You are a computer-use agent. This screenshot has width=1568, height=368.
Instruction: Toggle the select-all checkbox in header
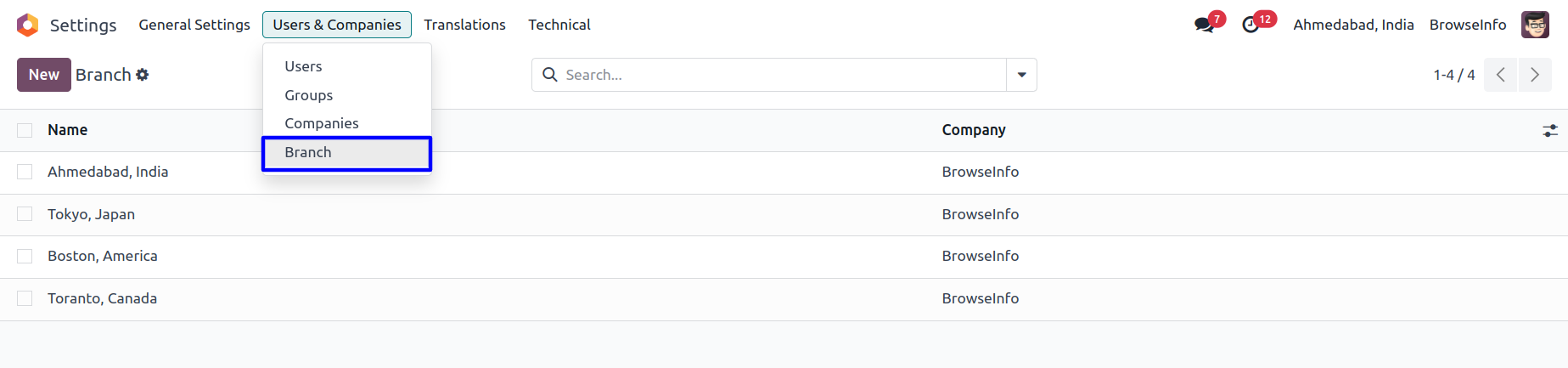[25, 130]
